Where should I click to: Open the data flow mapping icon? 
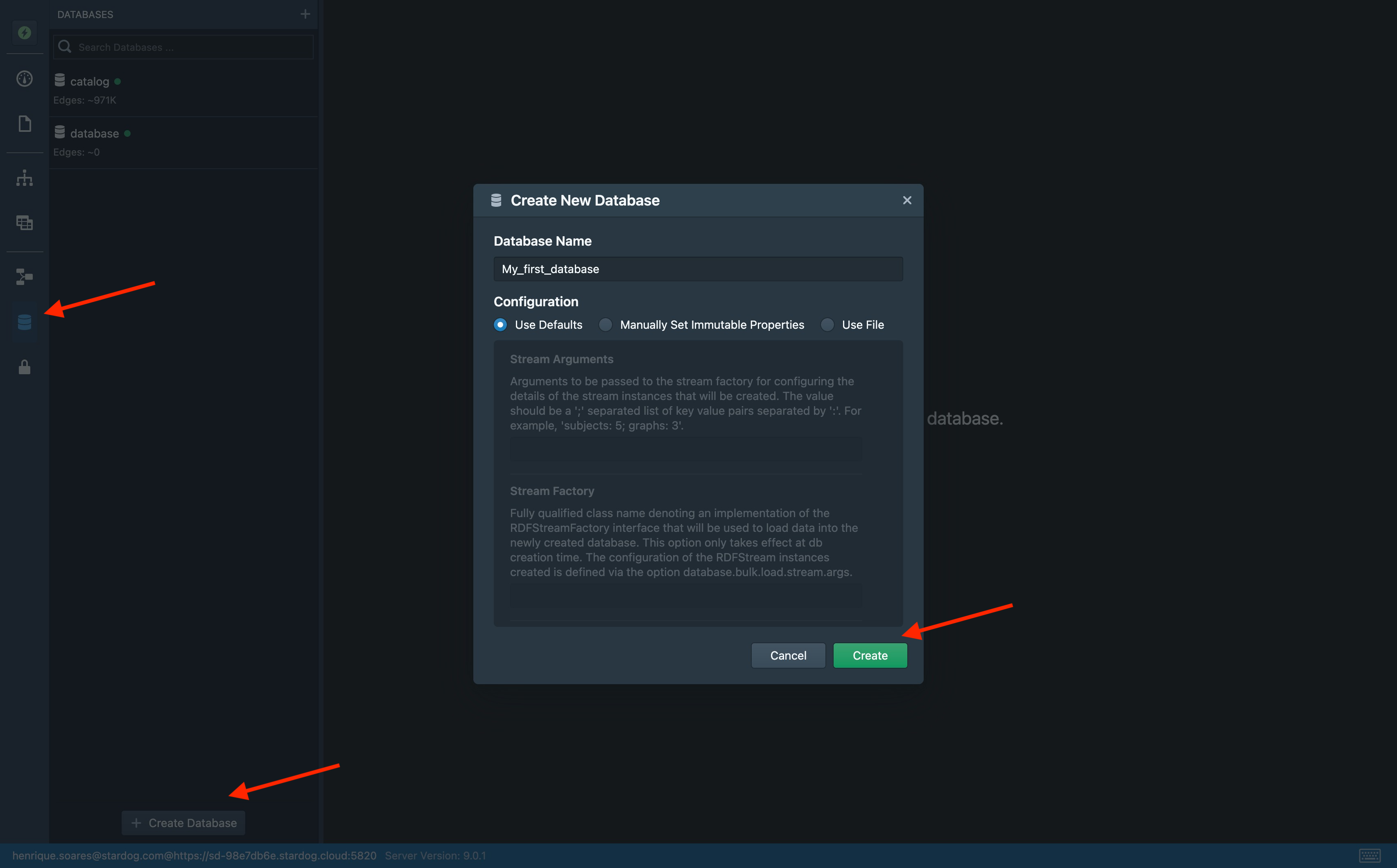24,277
